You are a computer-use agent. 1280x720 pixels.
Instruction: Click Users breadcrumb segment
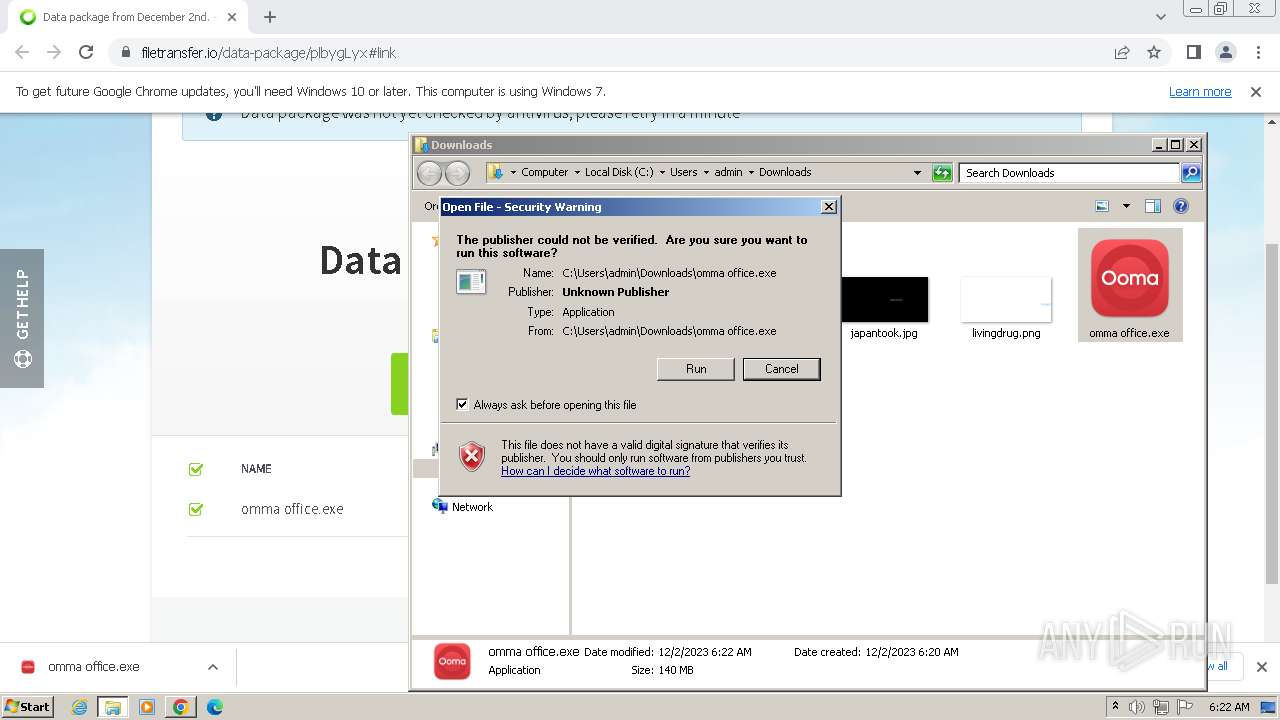pyautogui.click(x=683, y=172)
